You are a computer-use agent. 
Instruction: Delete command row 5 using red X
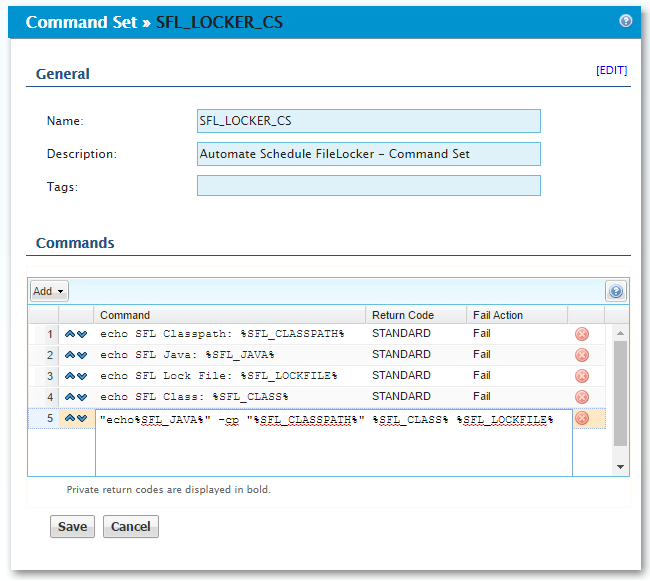tap(582, 418)
